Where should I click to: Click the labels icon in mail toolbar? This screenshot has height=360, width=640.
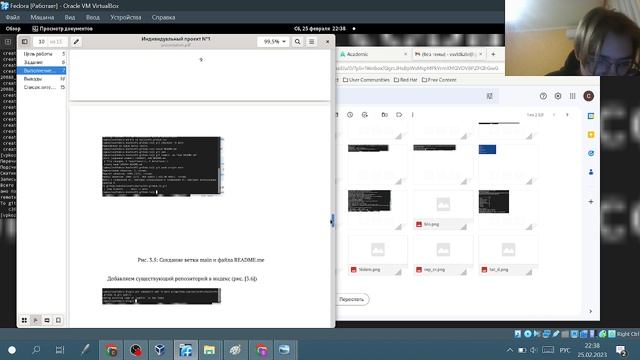[399, 115]
